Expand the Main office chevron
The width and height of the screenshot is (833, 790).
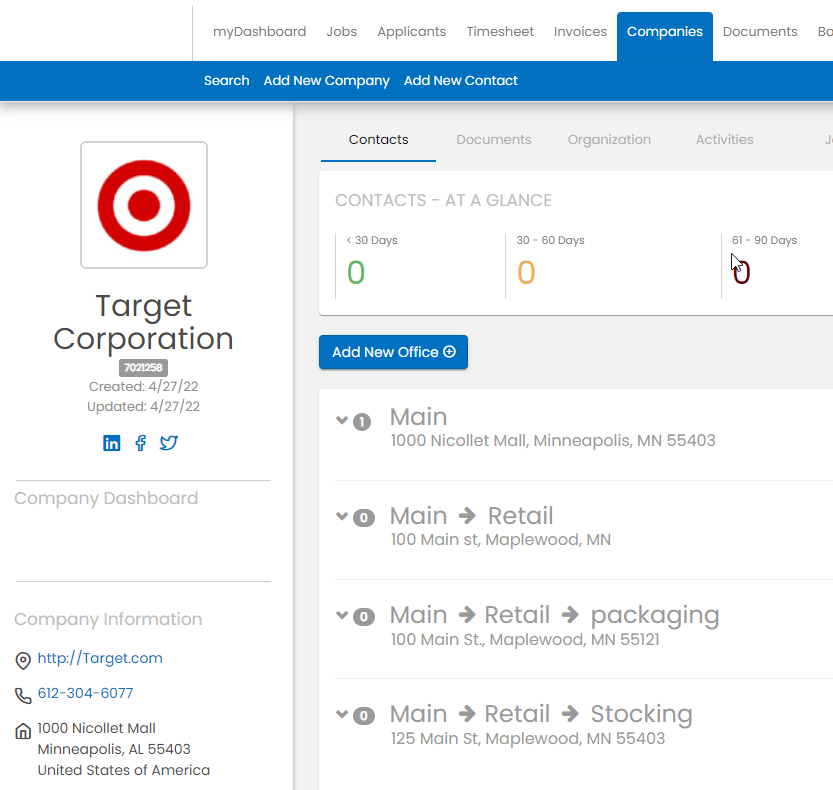[x=342, y=420]
